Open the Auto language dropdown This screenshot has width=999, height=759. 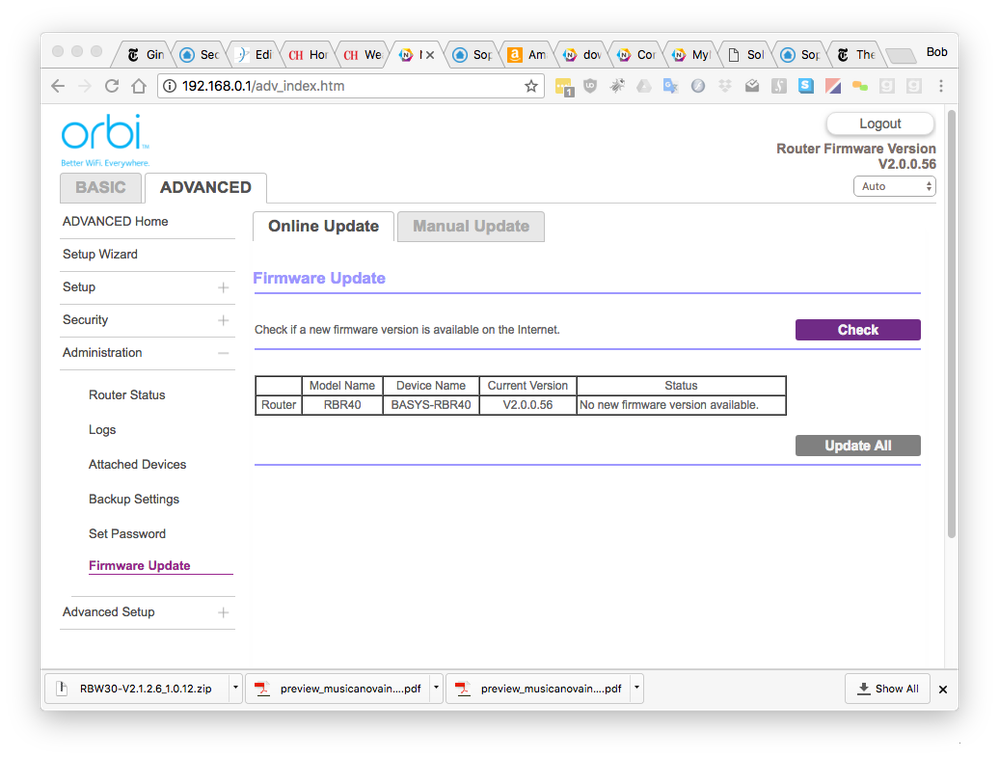(x=894, y=186)
